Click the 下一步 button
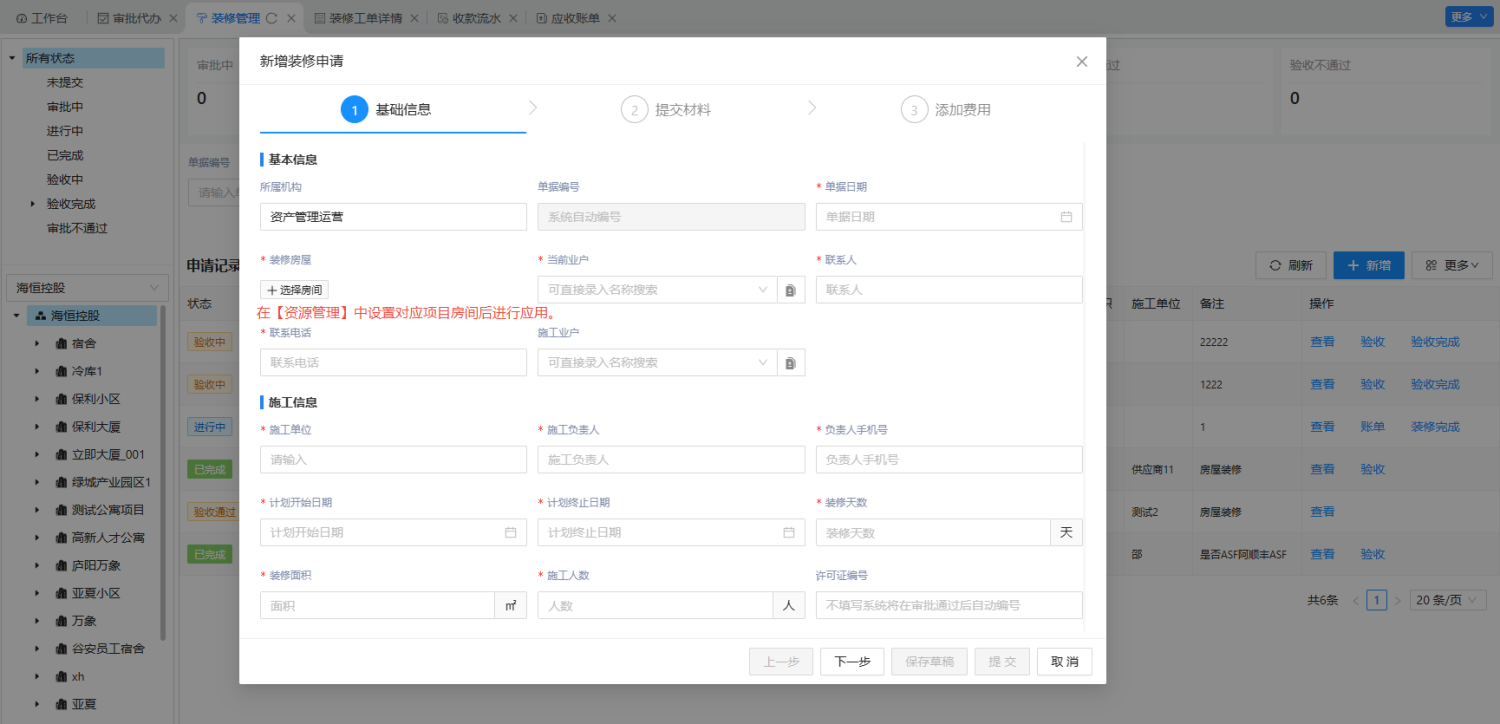 (x=851, y=662)
